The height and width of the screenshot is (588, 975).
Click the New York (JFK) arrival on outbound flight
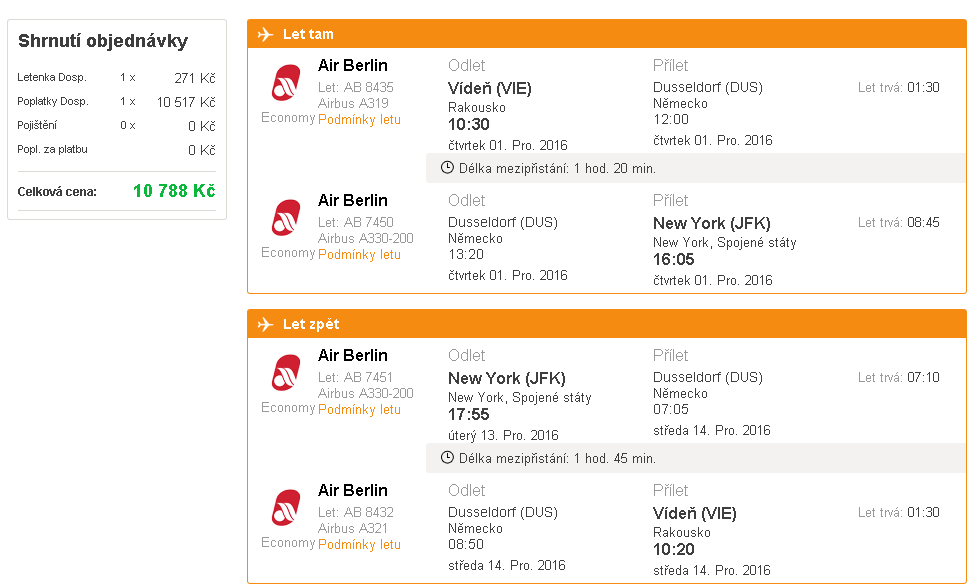[712, 223]
